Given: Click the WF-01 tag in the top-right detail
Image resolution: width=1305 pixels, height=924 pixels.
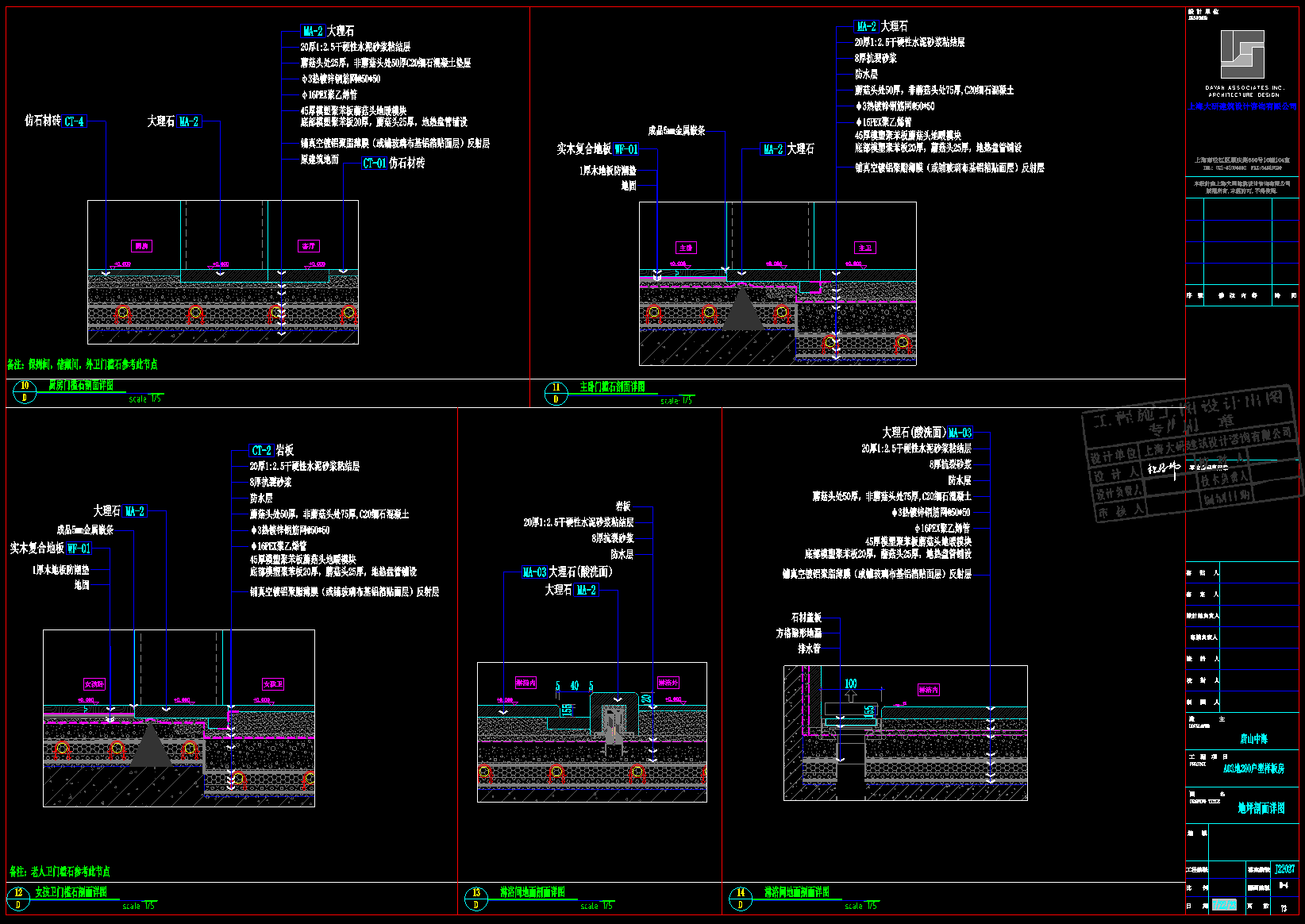Looking at the screenshot, I should coord(626,149).
